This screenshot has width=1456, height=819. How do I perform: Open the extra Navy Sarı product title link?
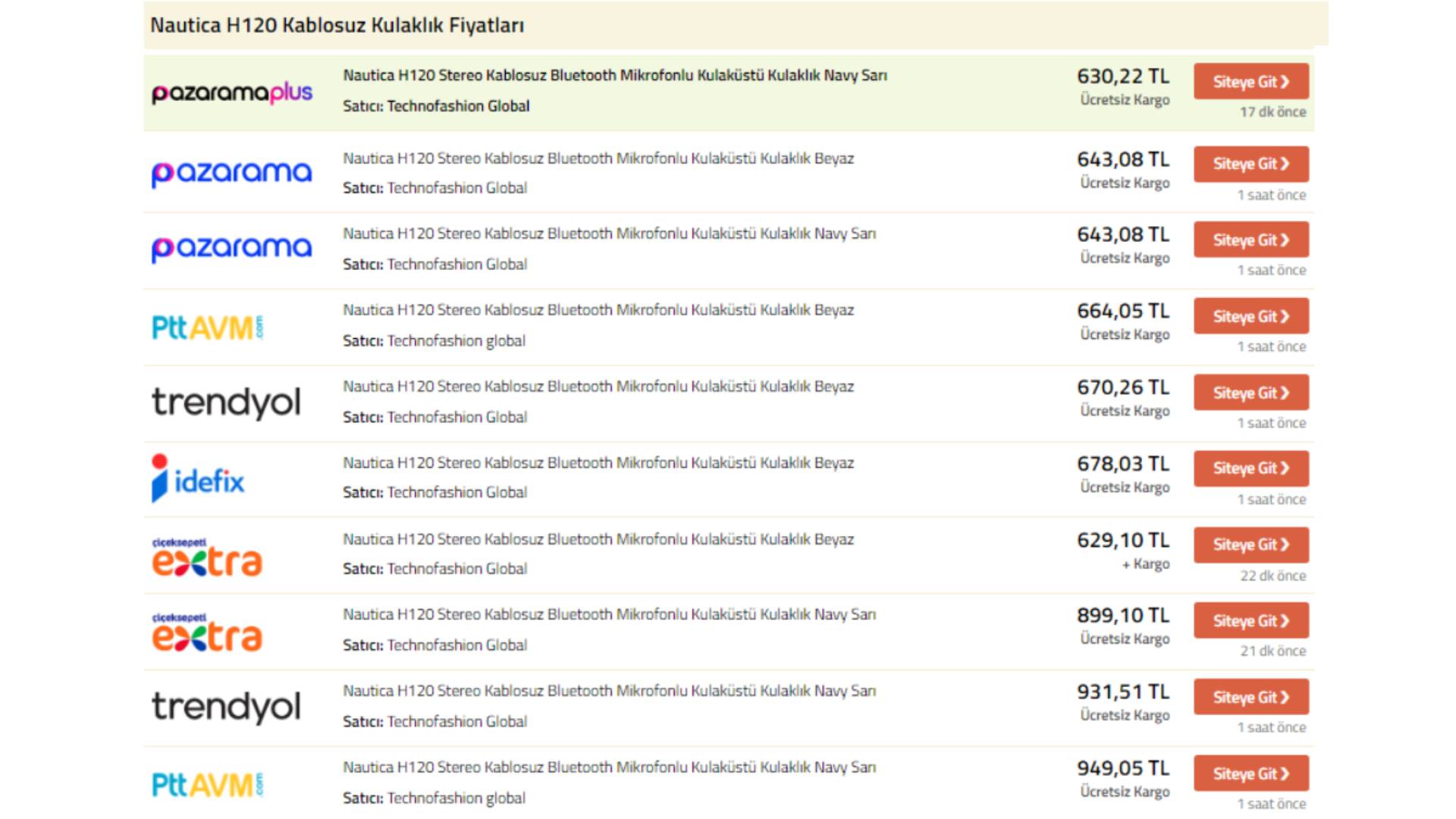(x=609, y=614)
